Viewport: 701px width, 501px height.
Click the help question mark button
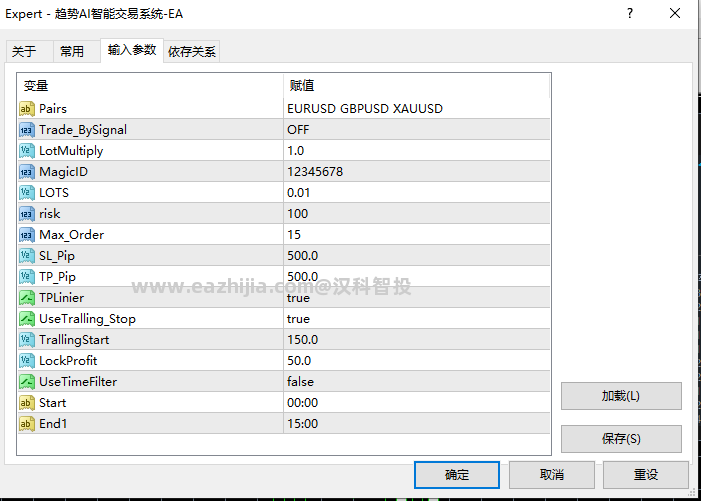(630, 13)
